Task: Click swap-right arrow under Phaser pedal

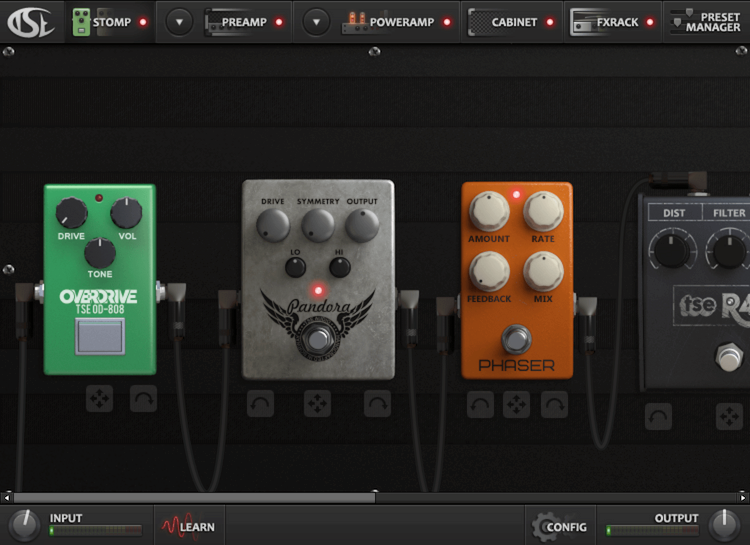Action: [x=554, y=405]
